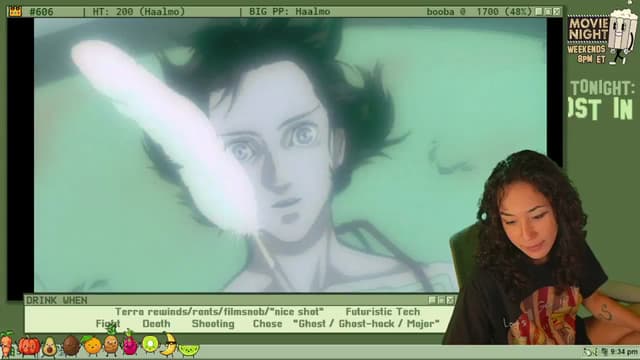Click the pineapple character icon

[x=111, y=340]
